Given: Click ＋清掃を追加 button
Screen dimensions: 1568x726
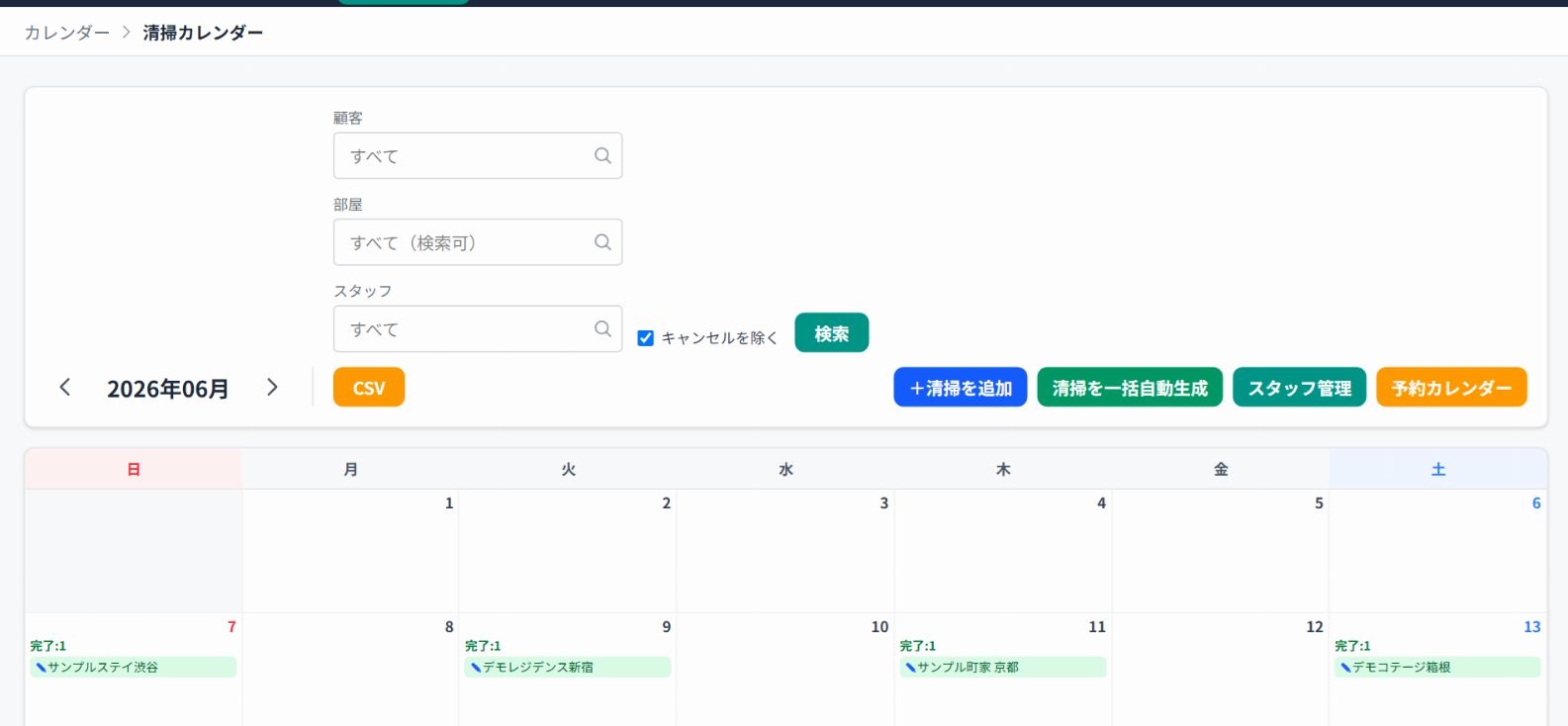Looking at the screenshot, I should (x=961, y=388).
